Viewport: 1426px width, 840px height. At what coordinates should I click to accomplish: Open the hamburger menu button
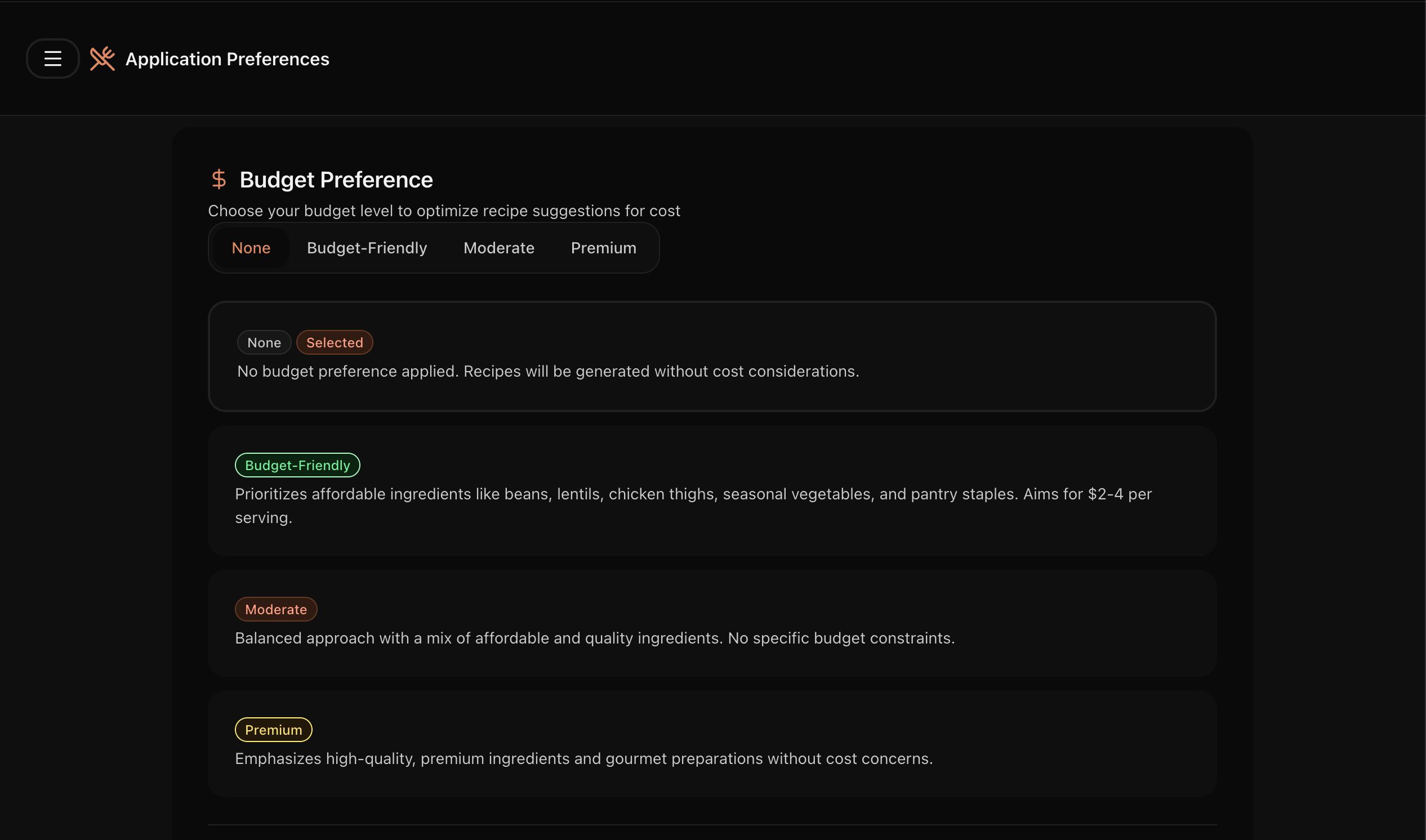pos(52,59)
